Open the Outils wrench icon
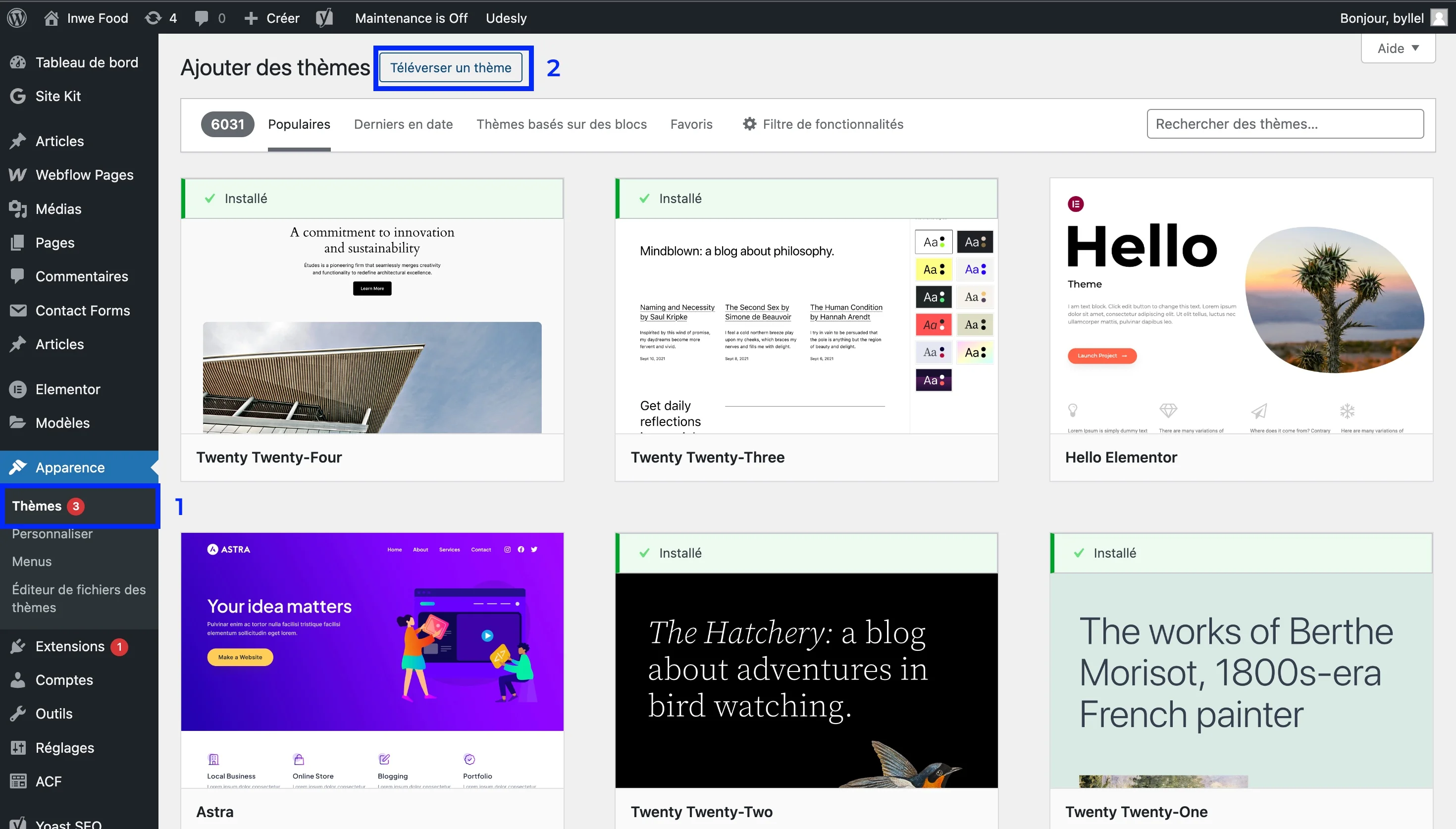 click(18, 714)
